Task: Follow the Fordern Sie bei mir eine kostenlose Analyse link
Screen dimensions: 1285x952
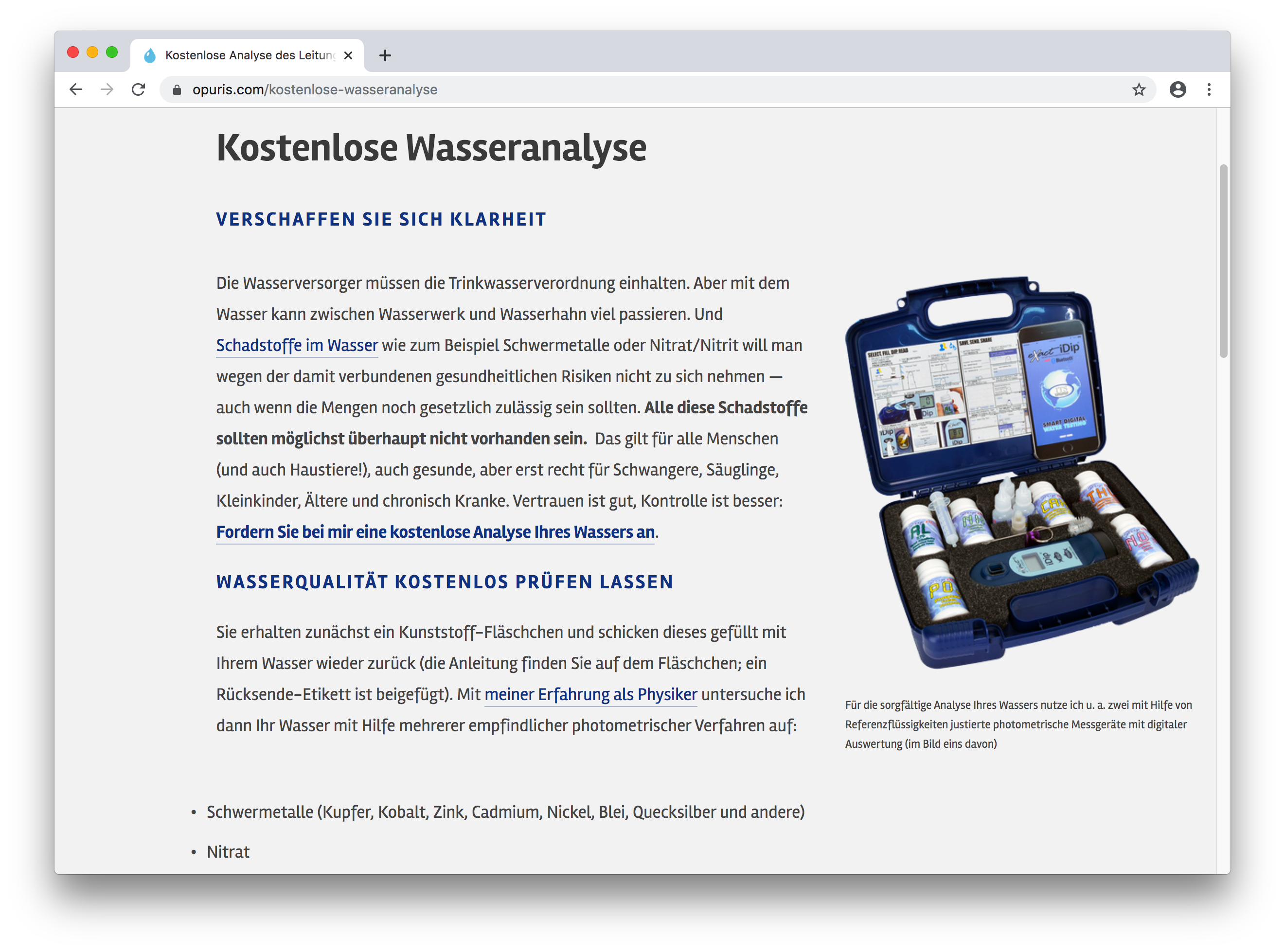Action: 435,532
